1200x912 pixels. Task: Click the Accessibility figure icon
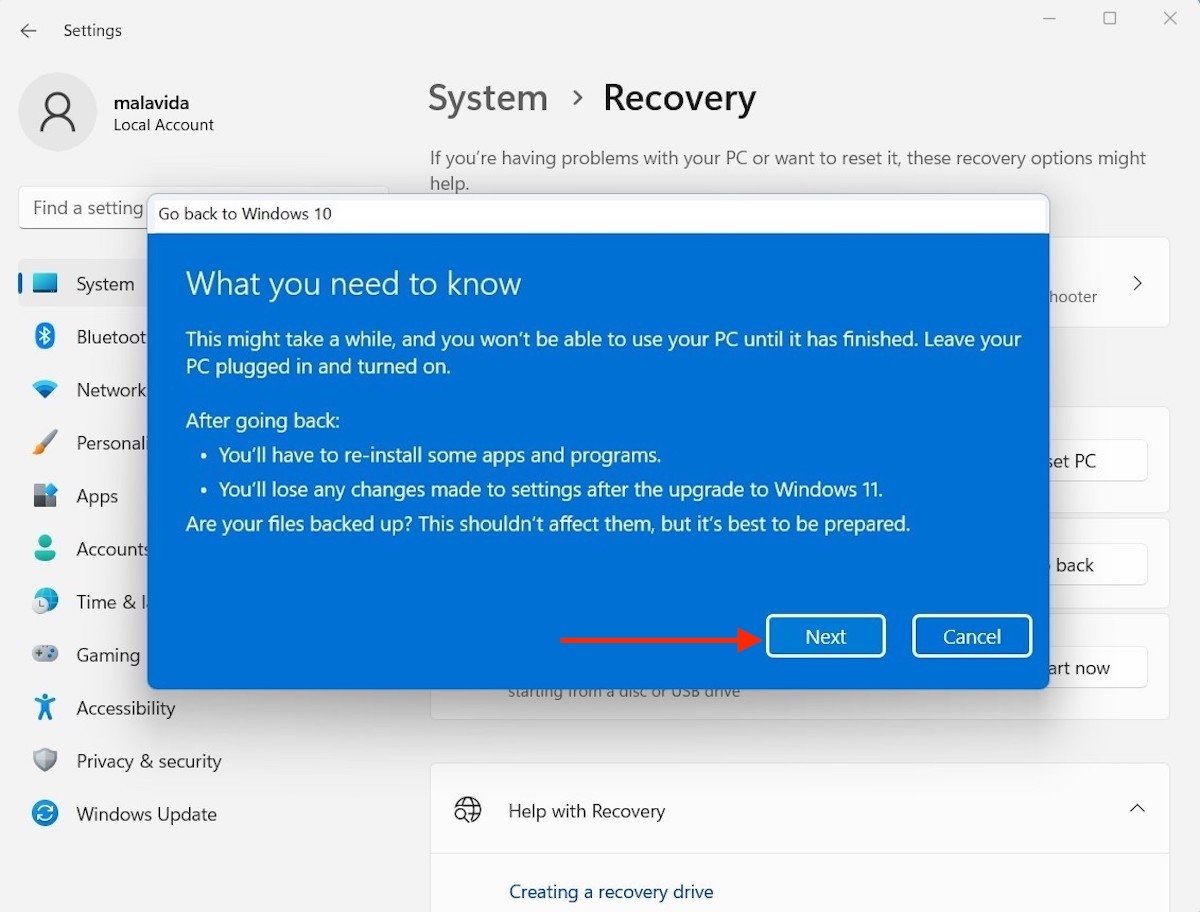45,708
